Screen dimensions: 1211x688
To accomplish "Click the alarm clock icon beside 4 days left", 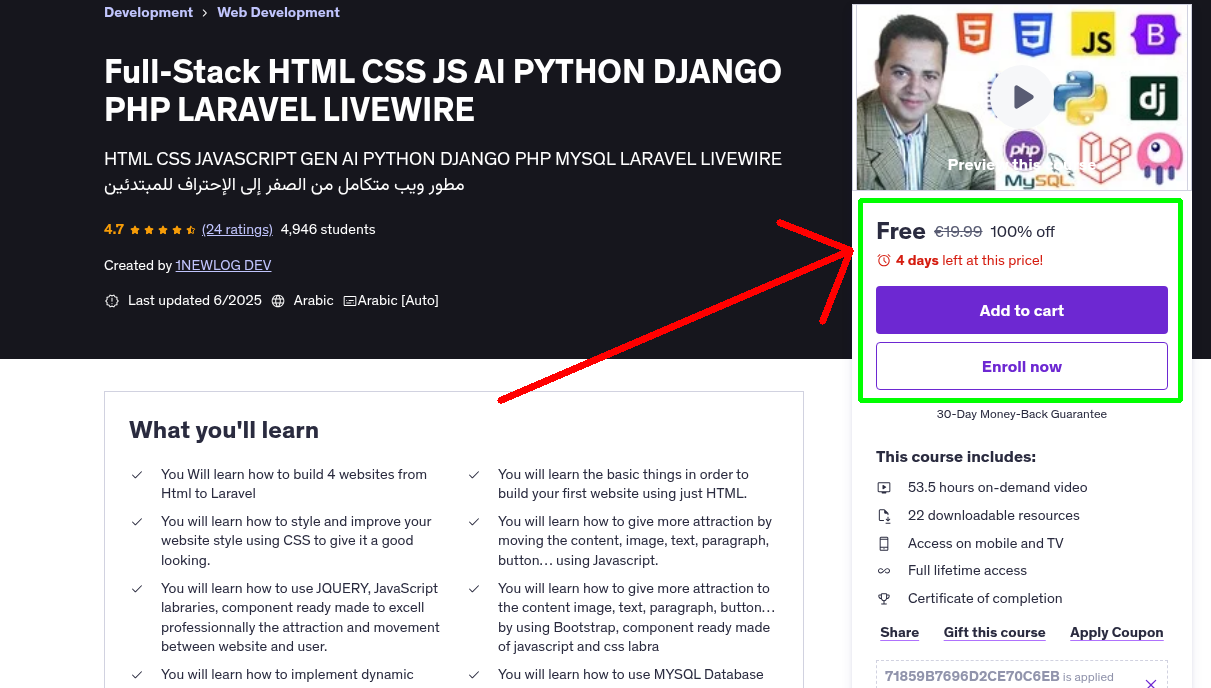I will [883, 260].
